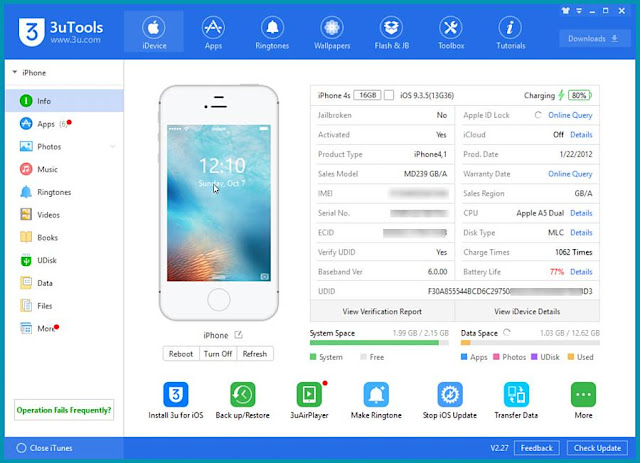The width and height of the screenshot is (640, 463).
Task: Click the iPhone lock screen preview
Action: [219, 203]
